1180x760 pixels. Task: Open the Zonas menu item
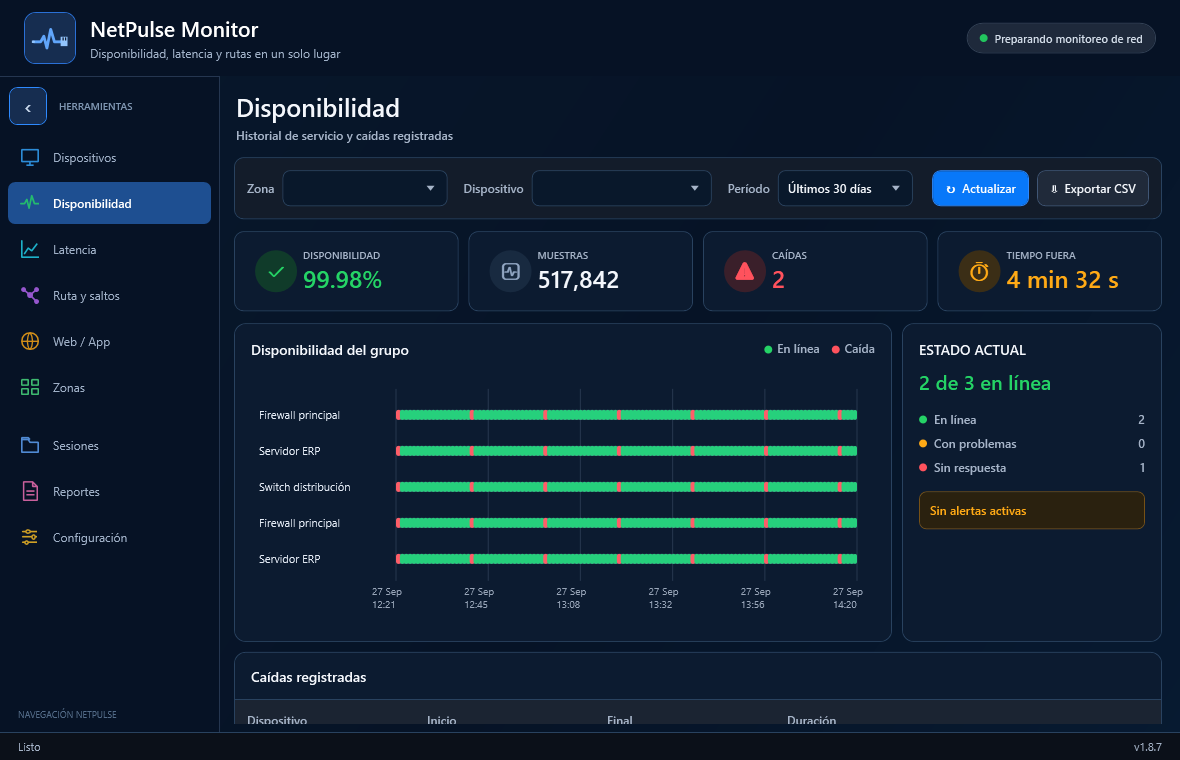(110, 388)
